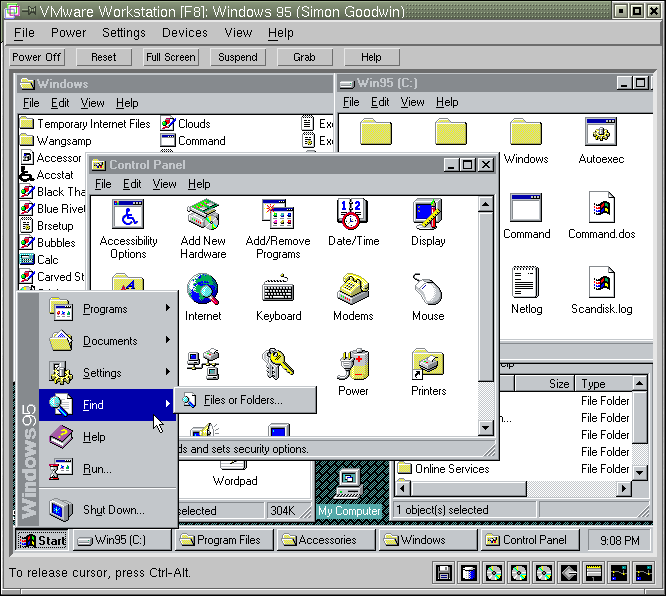Open the Printers folder icon
Viewport: 666px width, 596px height.
[x=428, y=373]
